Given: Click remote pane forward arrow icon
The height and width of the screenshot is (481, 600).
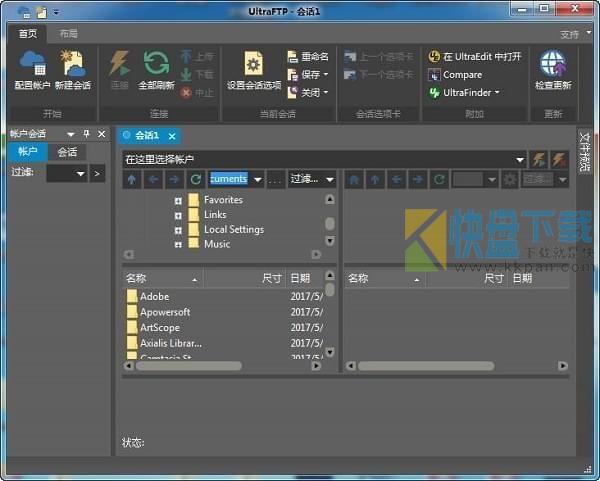Looking at the screenshot, I should [418, 179].
